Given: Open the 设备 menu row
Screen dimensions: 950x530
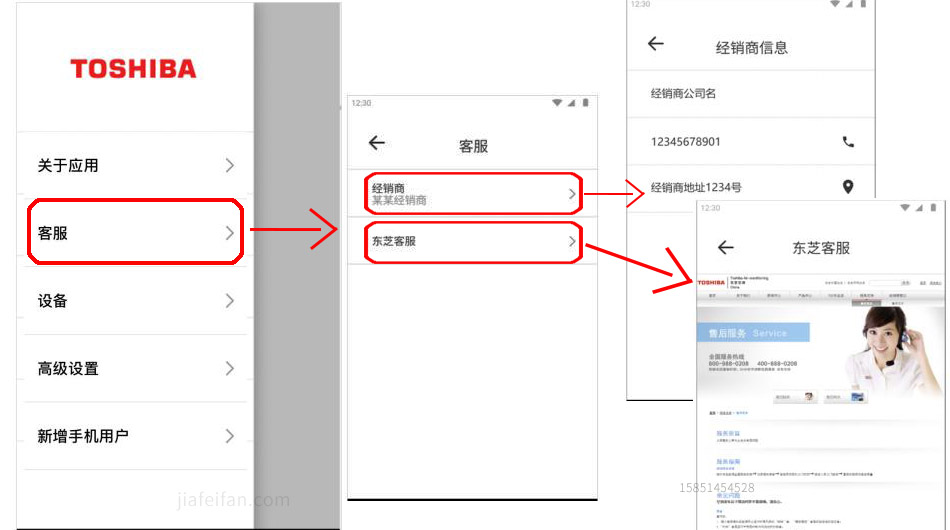Looking at the screenshot, I should pyautogui.click(x=135, y=300).
